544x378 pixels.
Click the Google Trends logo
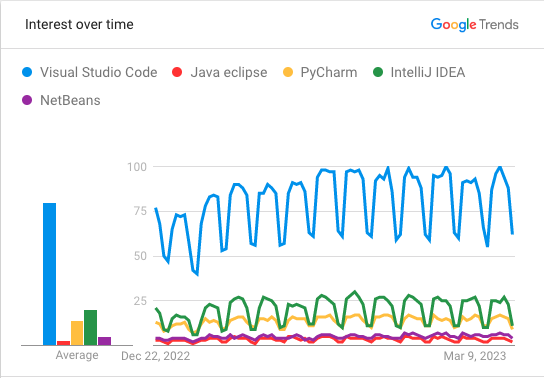474,25
